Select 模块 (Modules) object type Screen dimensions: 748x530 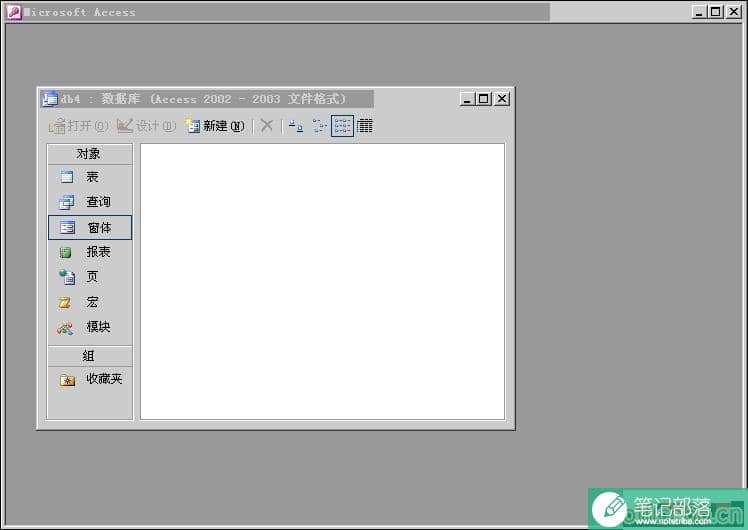point(90,327)
